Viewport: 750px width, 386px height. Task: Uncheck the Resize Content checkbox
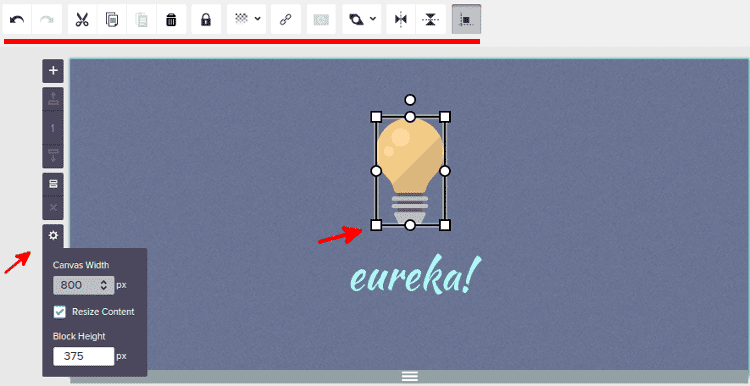[59, 312]
